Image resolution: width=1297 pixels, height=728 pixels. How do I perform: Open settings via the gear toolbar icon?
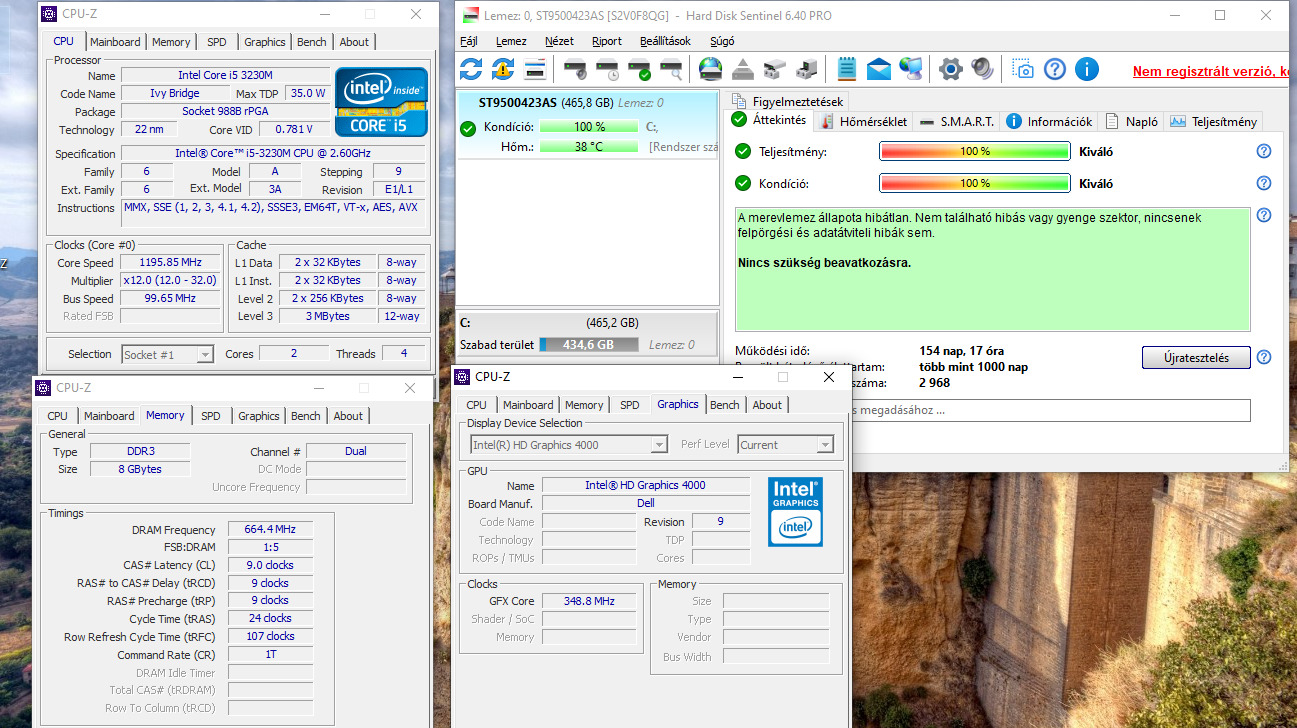click(x=951, y=69)
